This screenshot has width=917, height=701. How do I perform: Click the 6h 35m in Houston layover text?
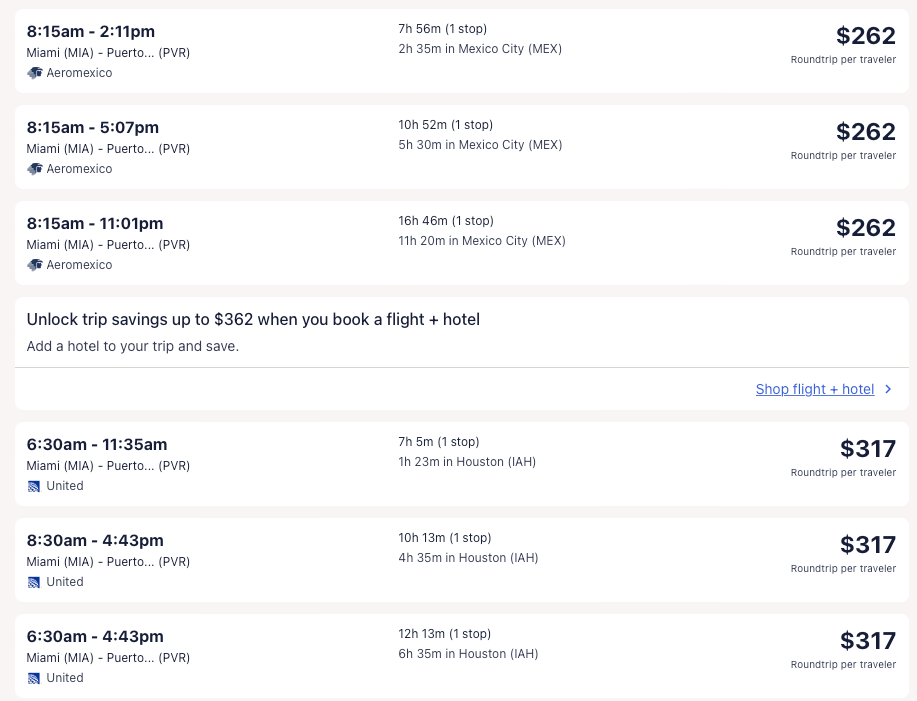point(468,654)
